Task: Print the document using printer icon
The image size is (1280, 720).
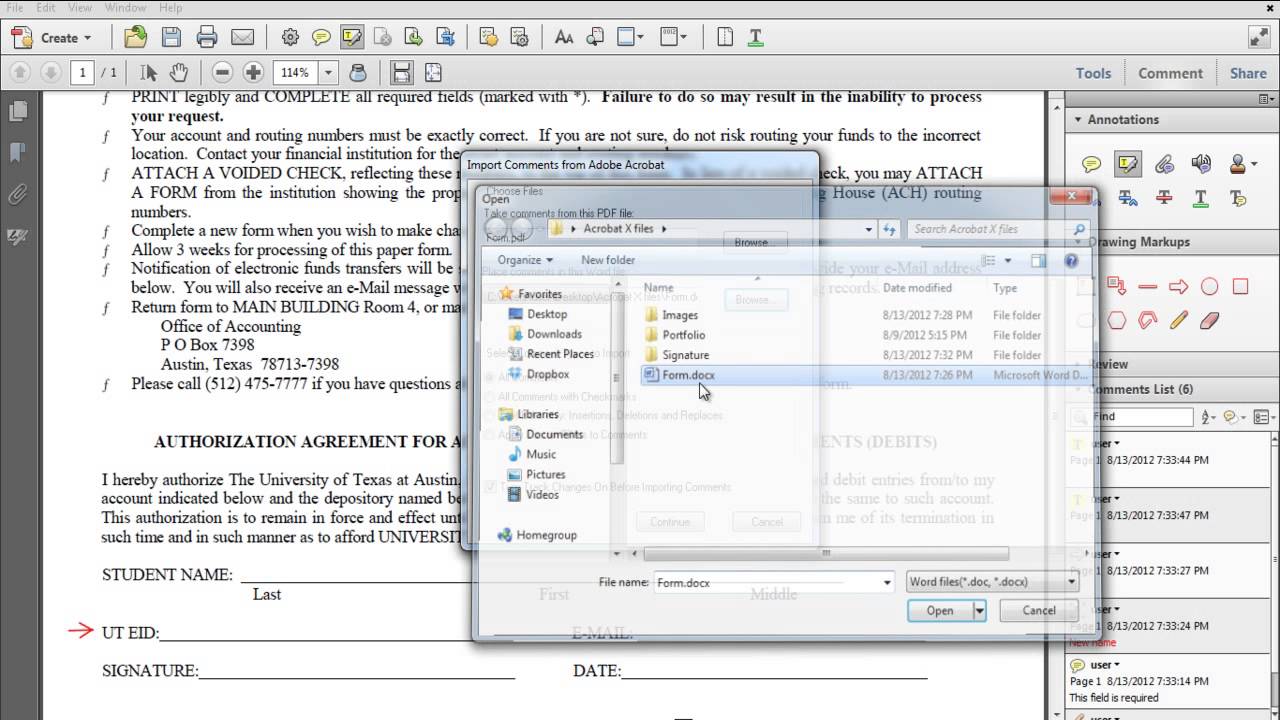Action: 207,38
